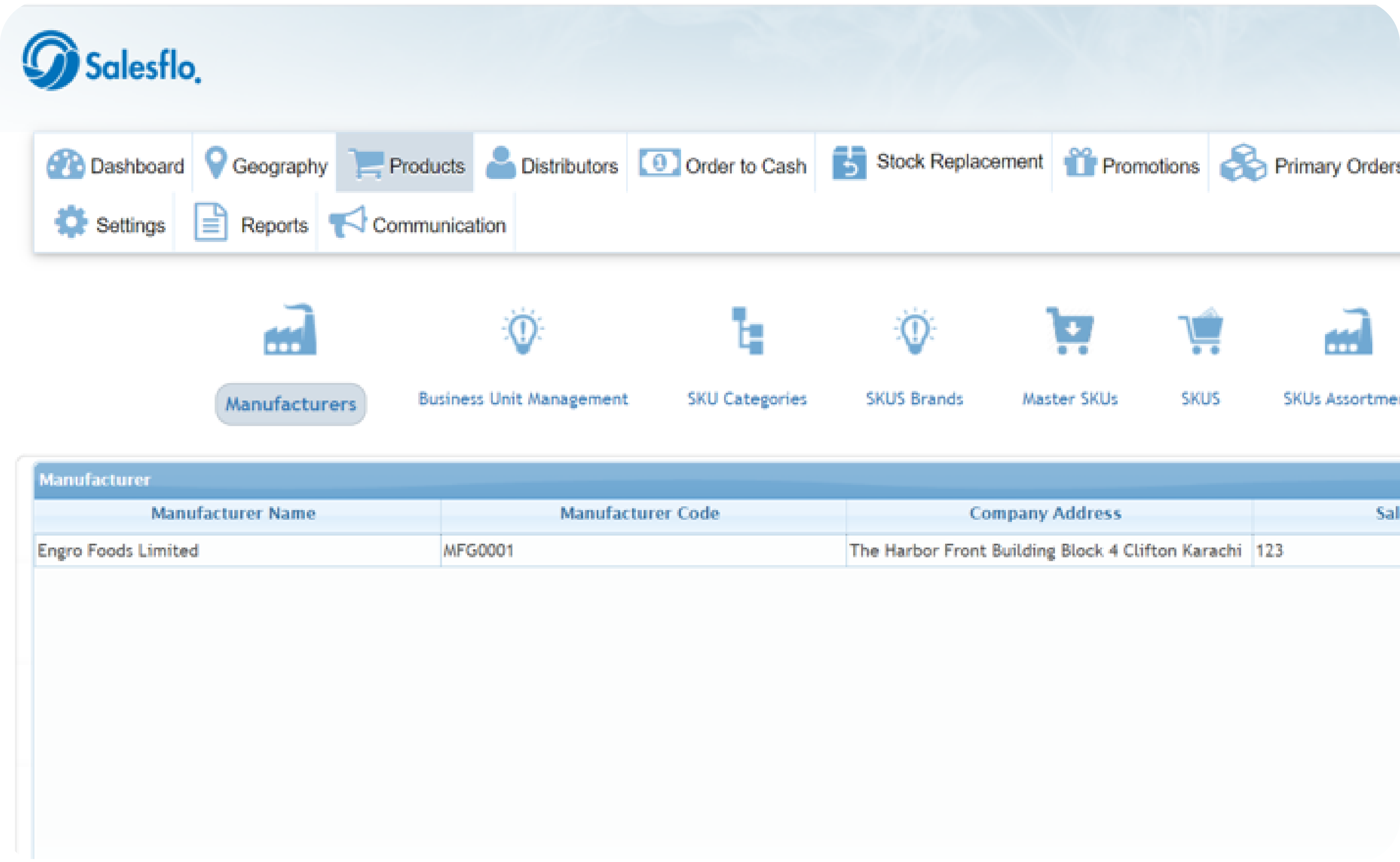Open Business Unit Management lightbulb icon
Viewport: 1400px width, 862px height.
[523, 331]
